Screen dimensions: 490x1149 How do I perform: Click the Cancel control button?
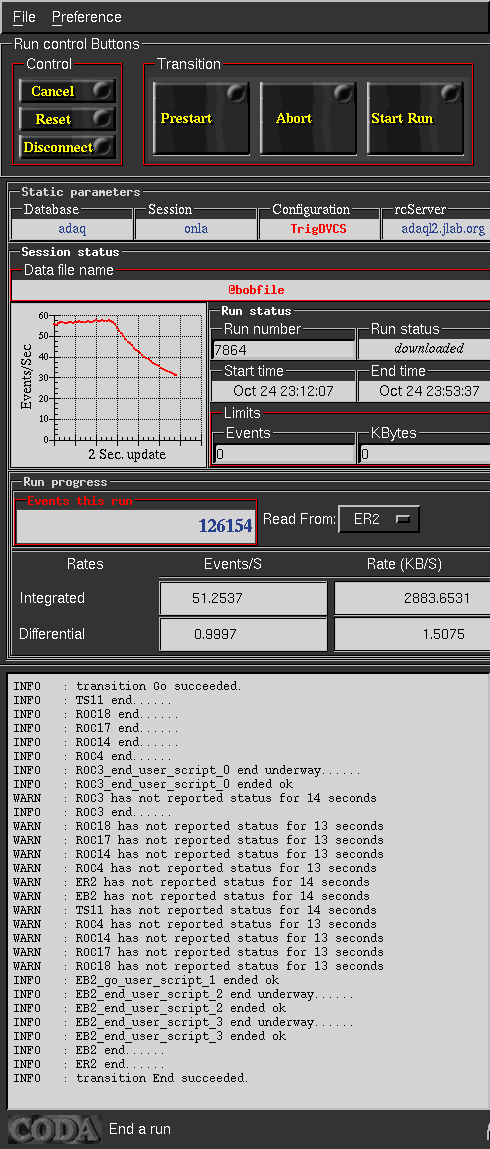(67, 91)
